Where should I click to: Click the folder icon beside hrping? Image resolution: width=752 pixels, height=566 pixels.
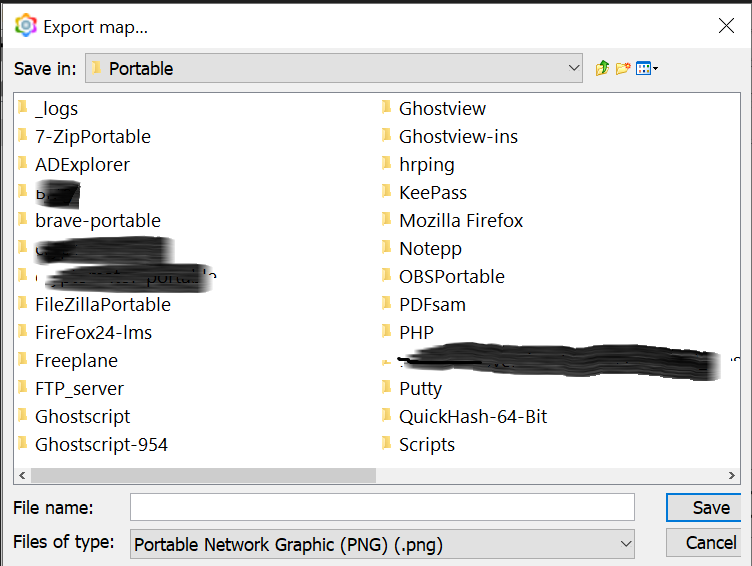387,163
